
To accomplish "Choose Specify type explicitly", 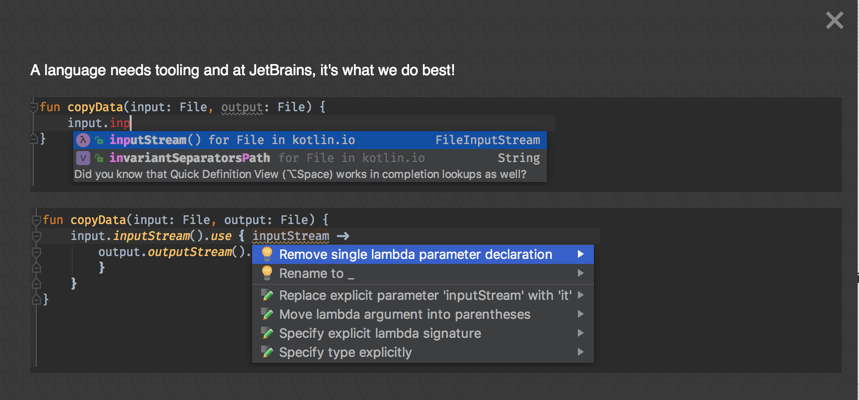I will click(422, 352).
